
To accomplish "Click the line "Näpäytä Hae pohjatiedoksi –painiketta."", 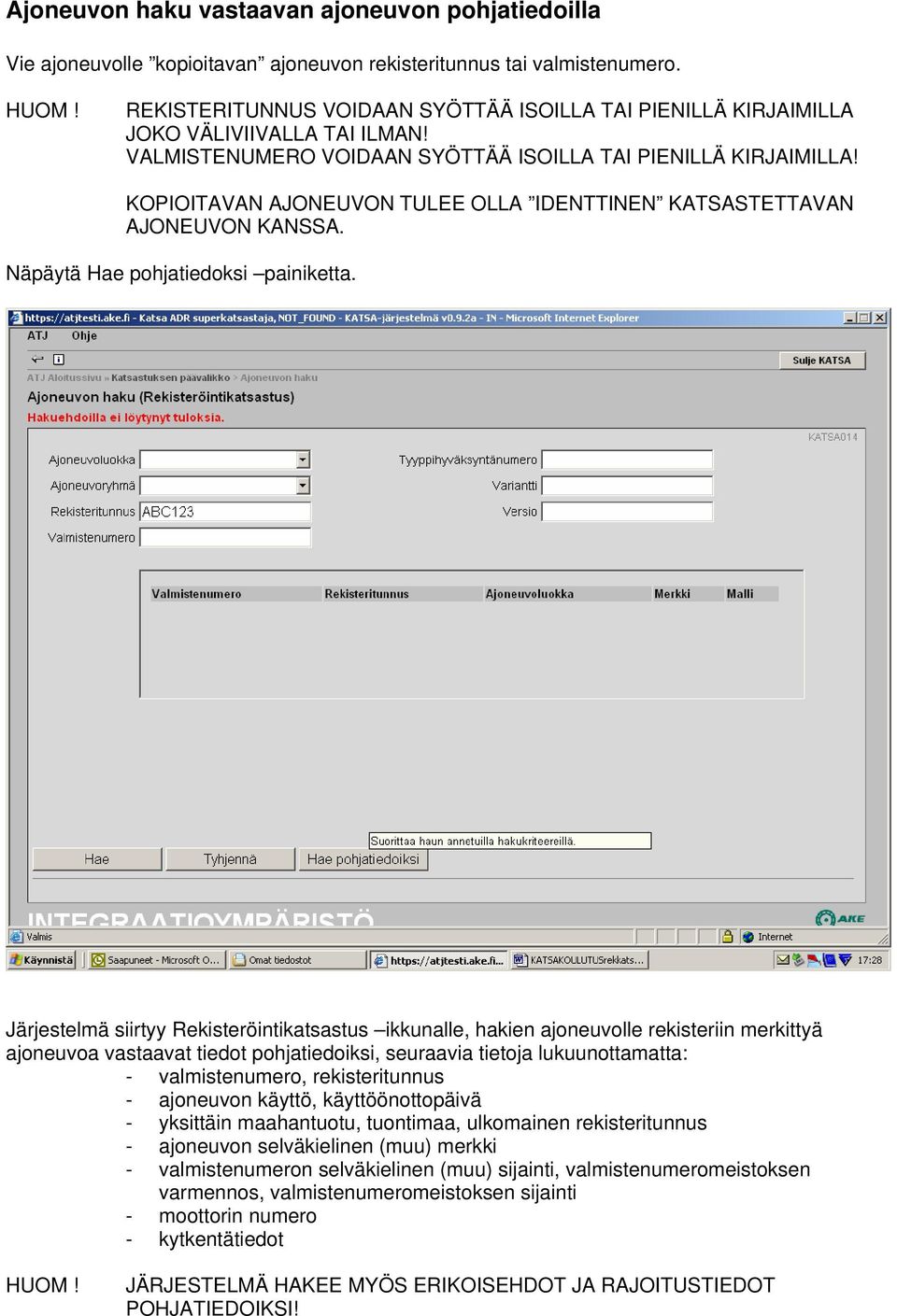I will pos(181,274).
